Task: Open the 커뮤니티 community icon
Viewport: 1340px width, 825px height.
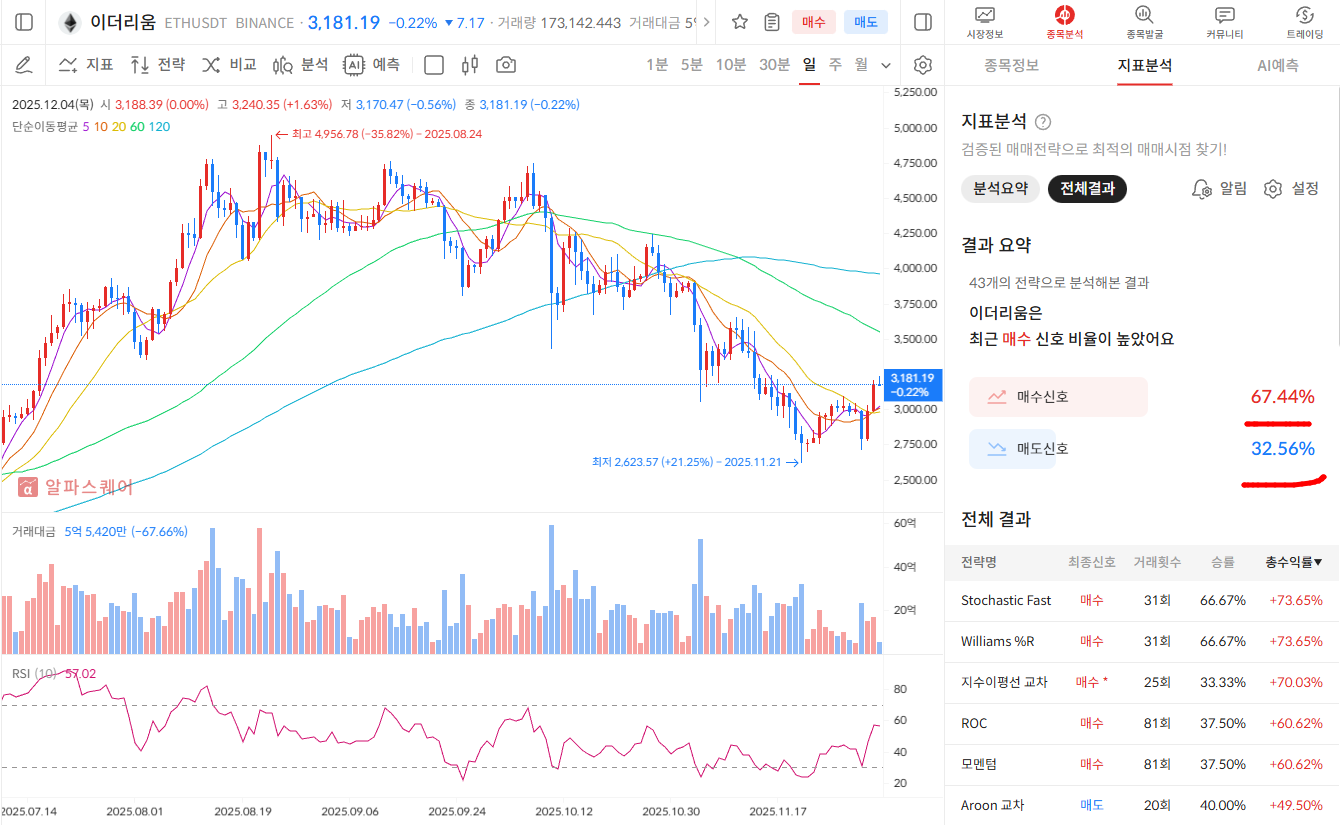Action: (x=1224, y=22)
